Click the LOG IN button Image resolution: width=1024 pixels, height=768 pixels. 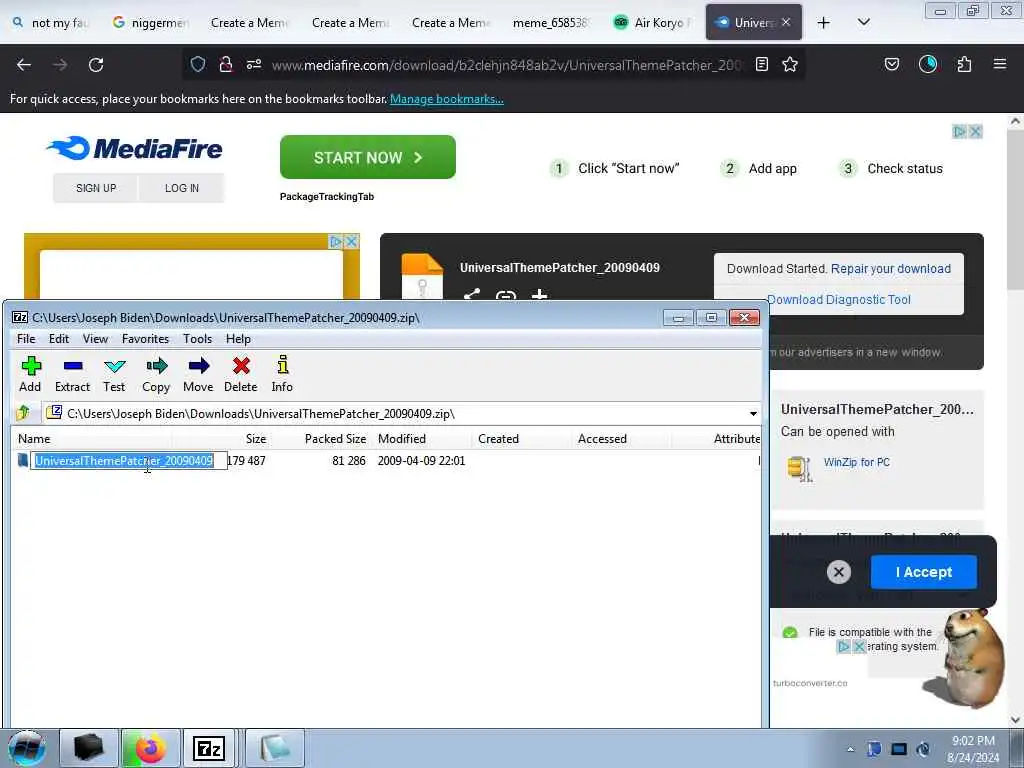point(182,188)
